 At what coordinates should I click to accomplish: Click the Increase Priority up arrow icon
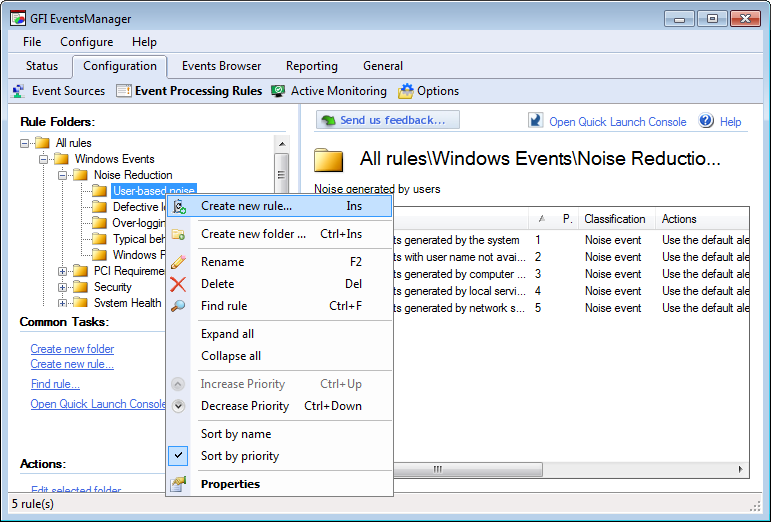(178, 384)
